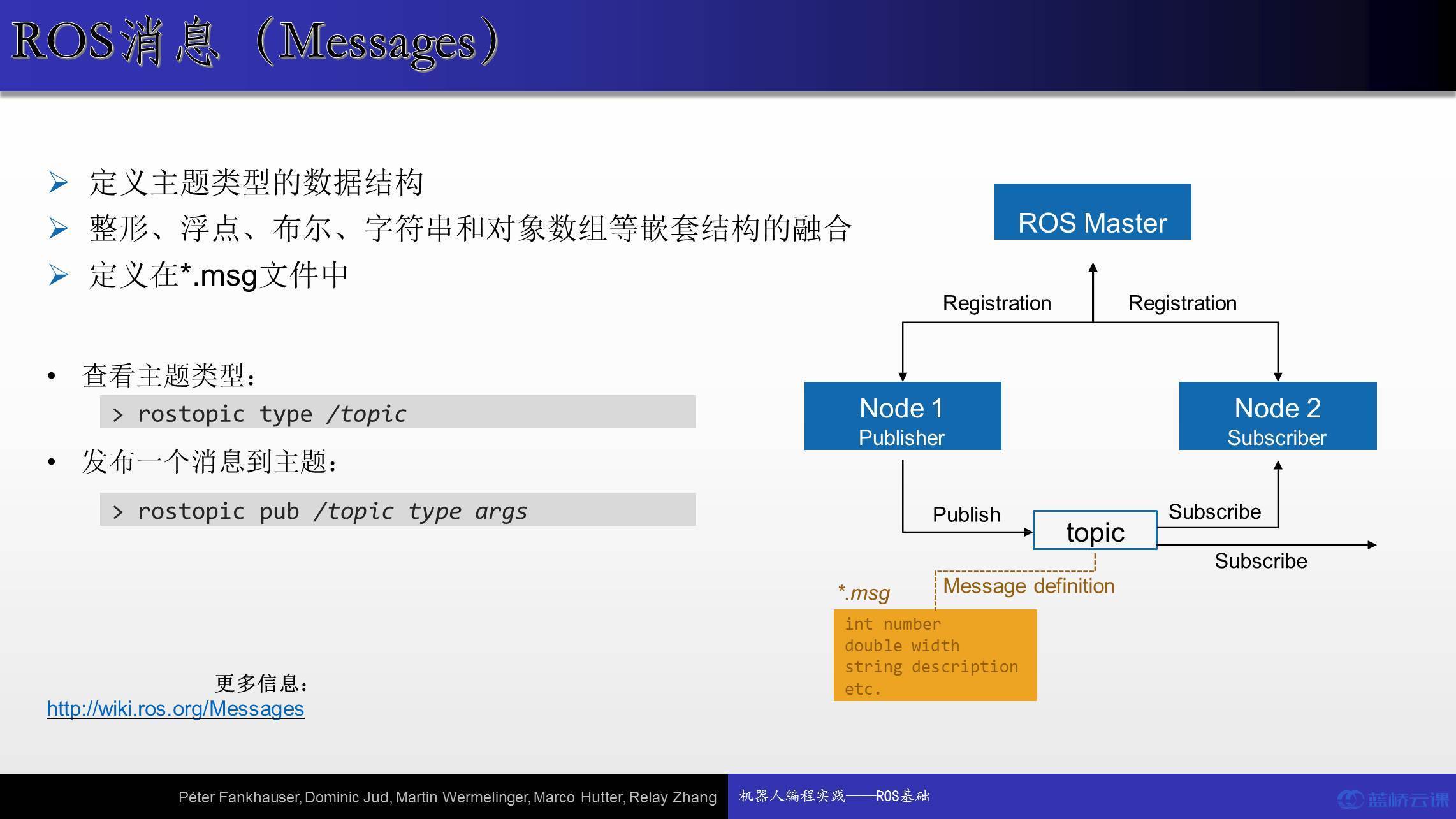Image resolution: width=1456 pixels, height=819 pixels.
Task: Click the lower 'Subscribe' label under long arrow
Action: click(x=1261, y=561)
